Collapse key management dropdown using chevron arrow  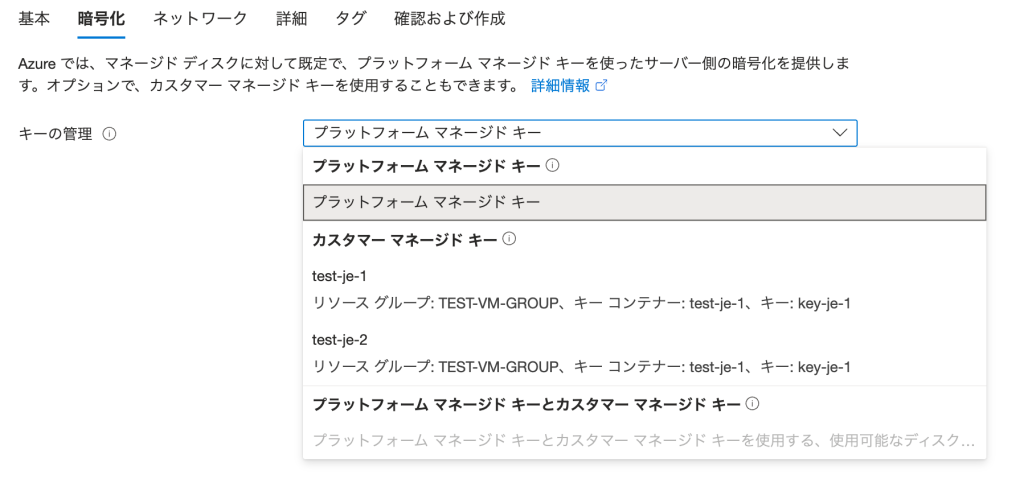[x=838, y=133]
